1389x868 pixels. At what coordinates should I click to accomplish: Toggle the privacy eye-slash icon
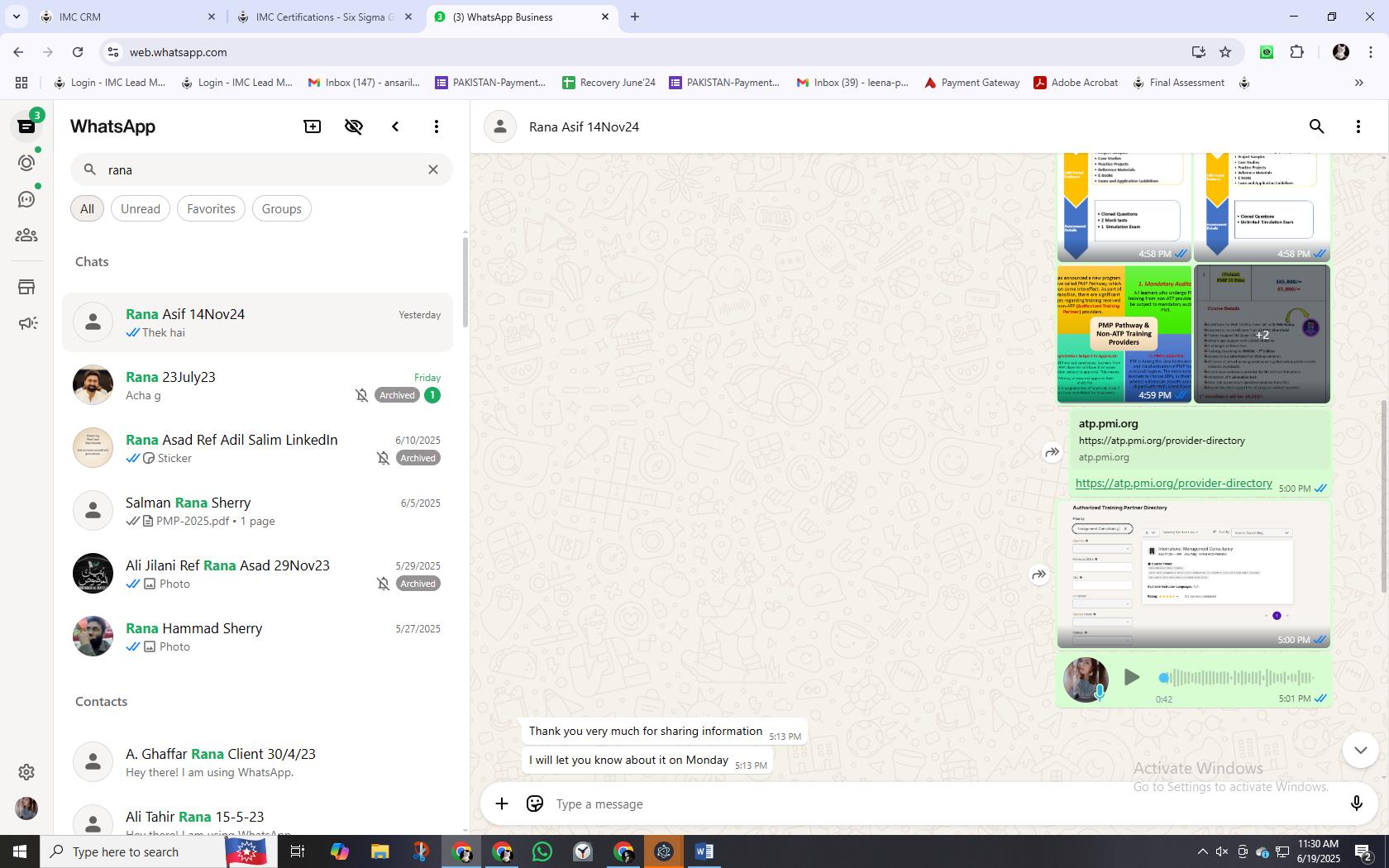tap(354, 126)
